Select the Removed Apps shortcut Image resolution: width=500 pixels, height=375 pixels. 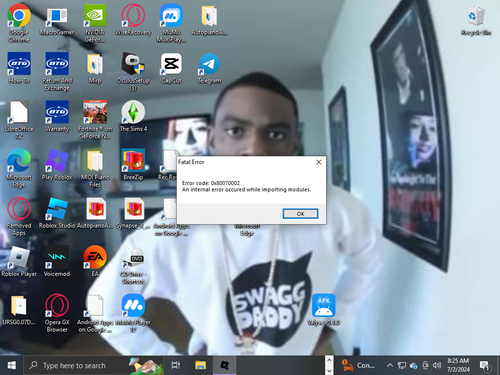[19, 216]
